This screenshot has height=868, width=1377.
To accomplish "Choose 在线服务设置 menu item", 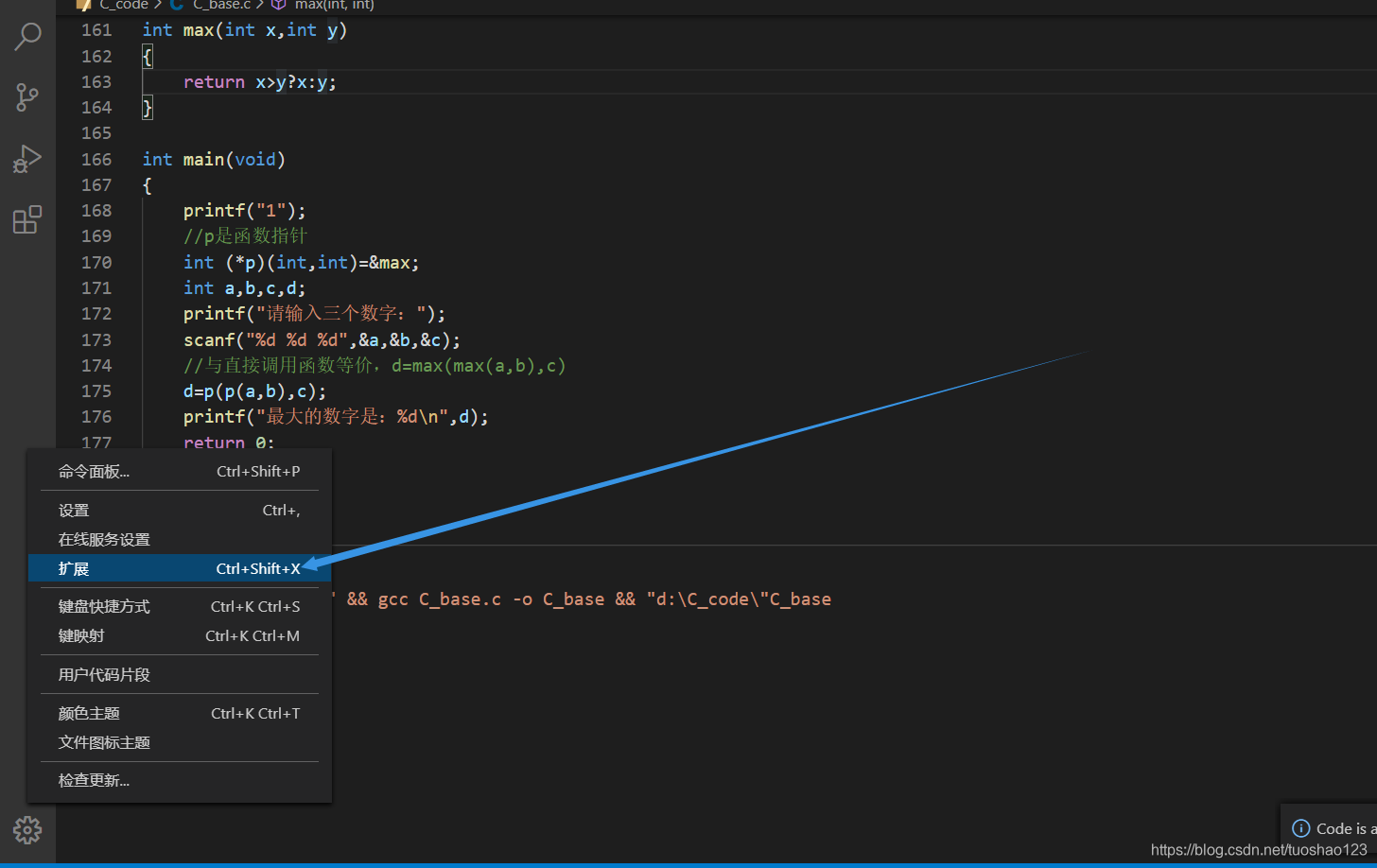I will point(180,539).
